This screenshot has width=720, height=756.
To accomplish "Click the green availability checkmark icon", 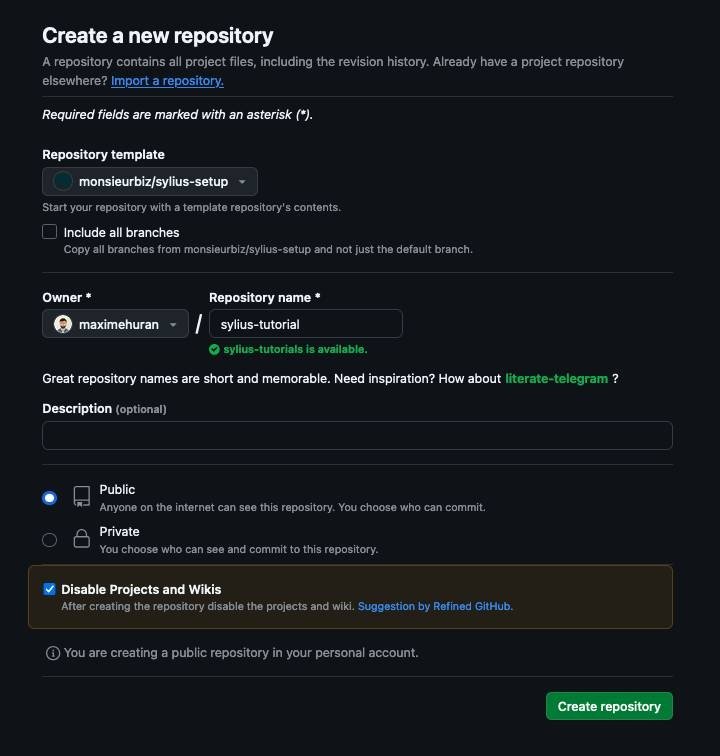I will point(214,349).
